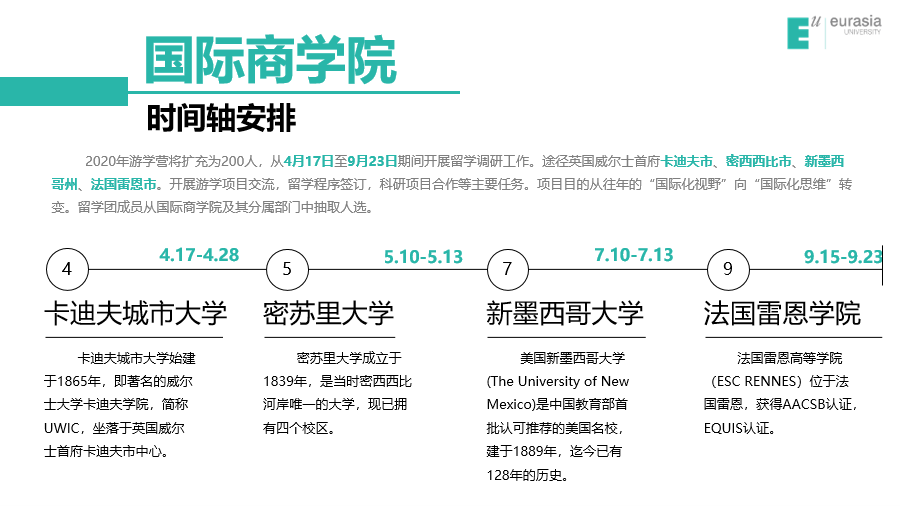Click timeline circle marker 9
The height and width of the screenshot is (506, 900).
[728, 269]
